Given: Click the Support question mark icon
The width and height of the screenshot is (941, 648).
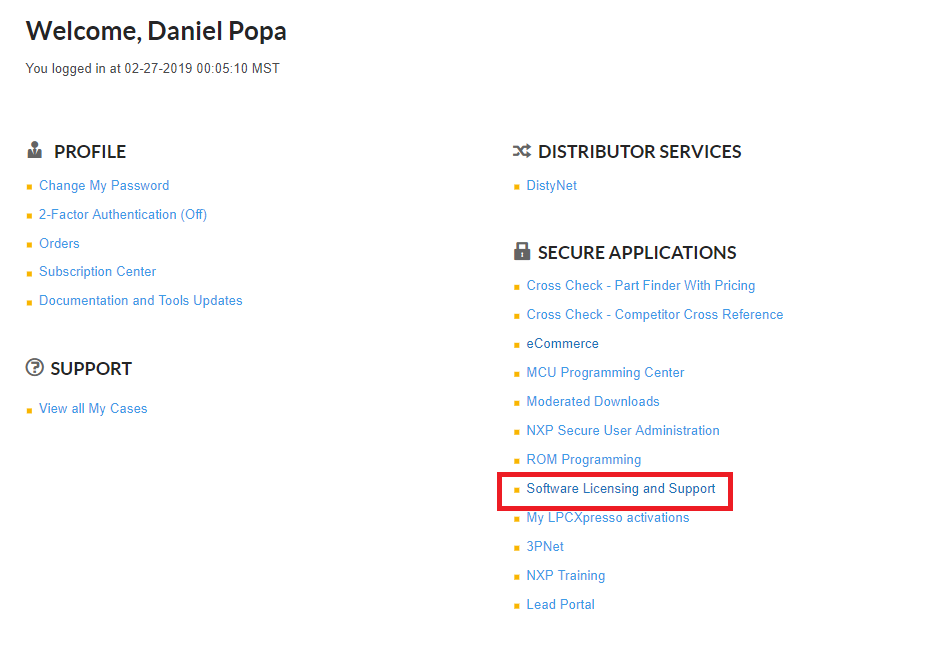Looking at the screenshot, I should (35, 368).
